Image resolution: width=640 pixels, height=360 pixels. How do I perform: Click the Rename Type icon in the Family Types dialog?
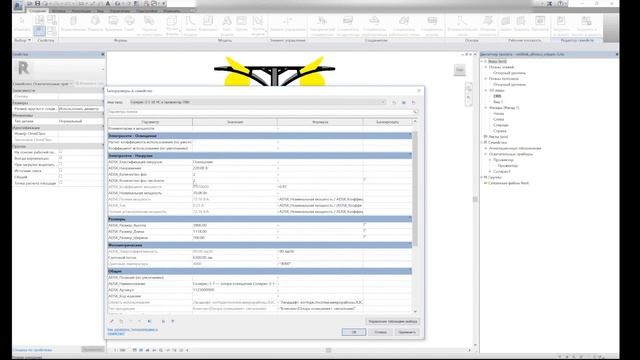(404, 102)
